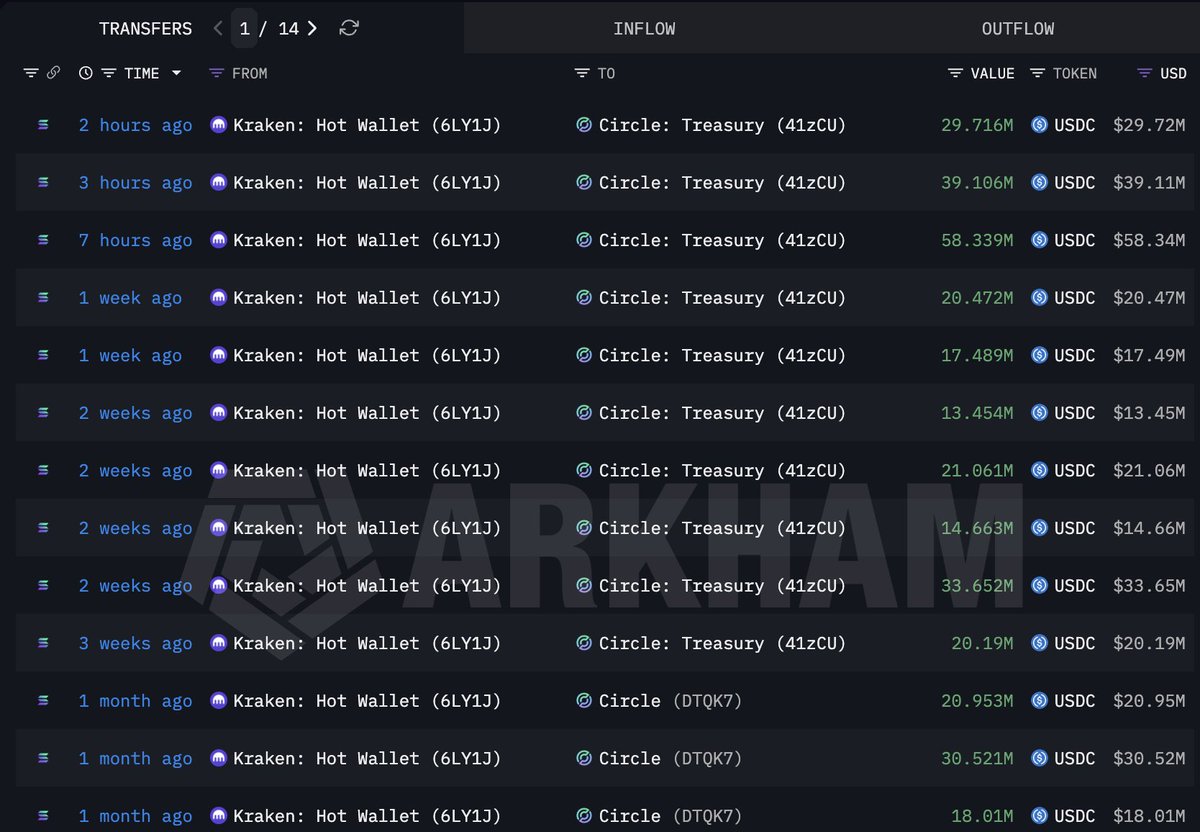Go to previous transfers page
The width and height of the screenshot is (1200, 832).
coord(218,29)
